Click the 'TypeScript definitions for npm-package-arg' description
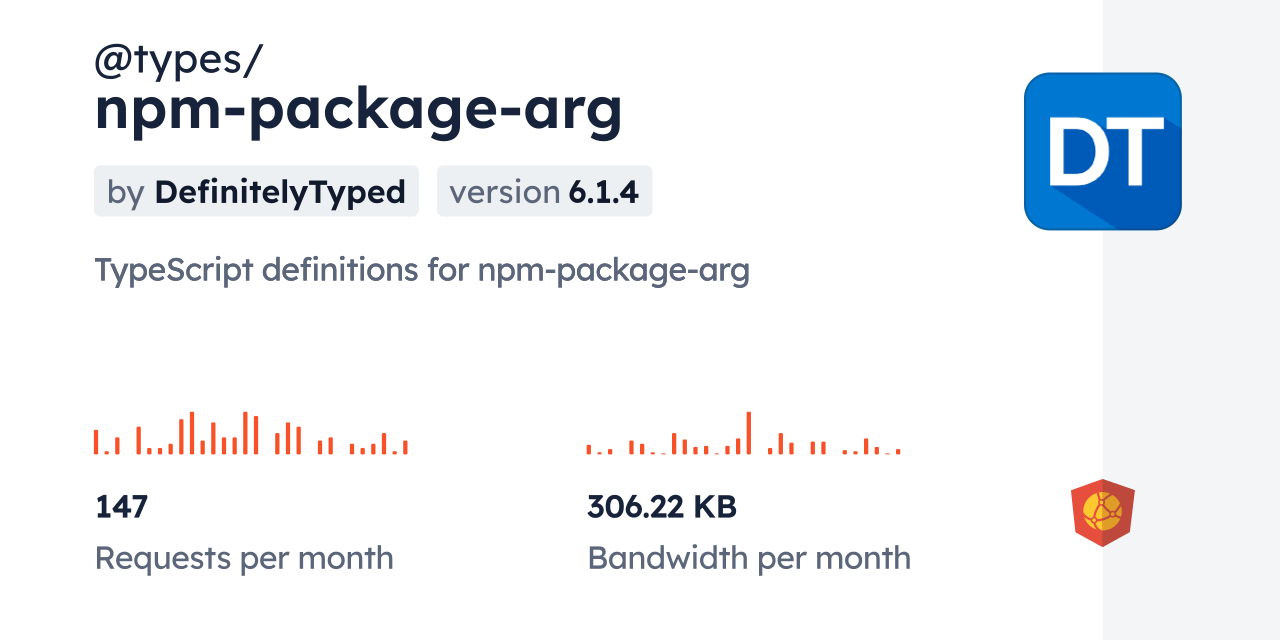The image size is (1280, 640). coord(421,270)
